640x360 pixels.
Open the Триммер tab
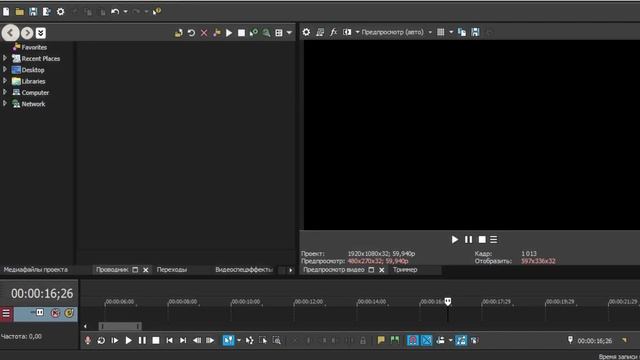tap(405, 270)
